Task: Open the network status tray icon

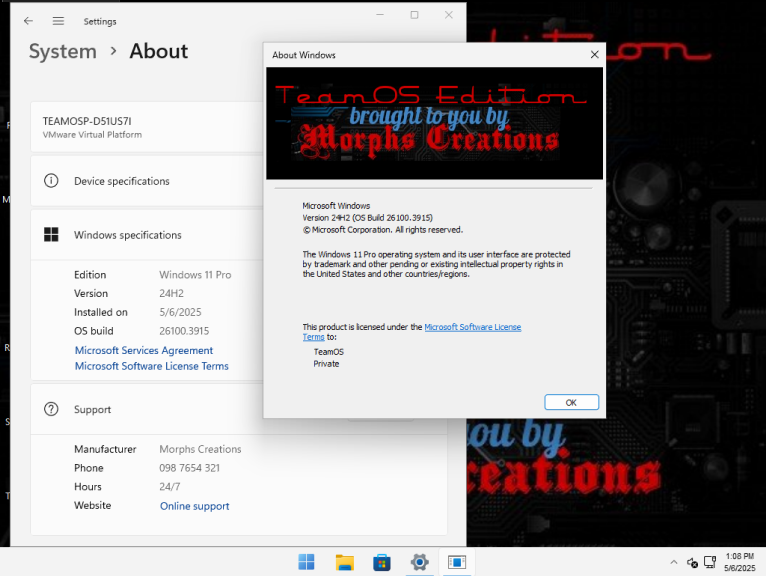Action: (710, 562)
